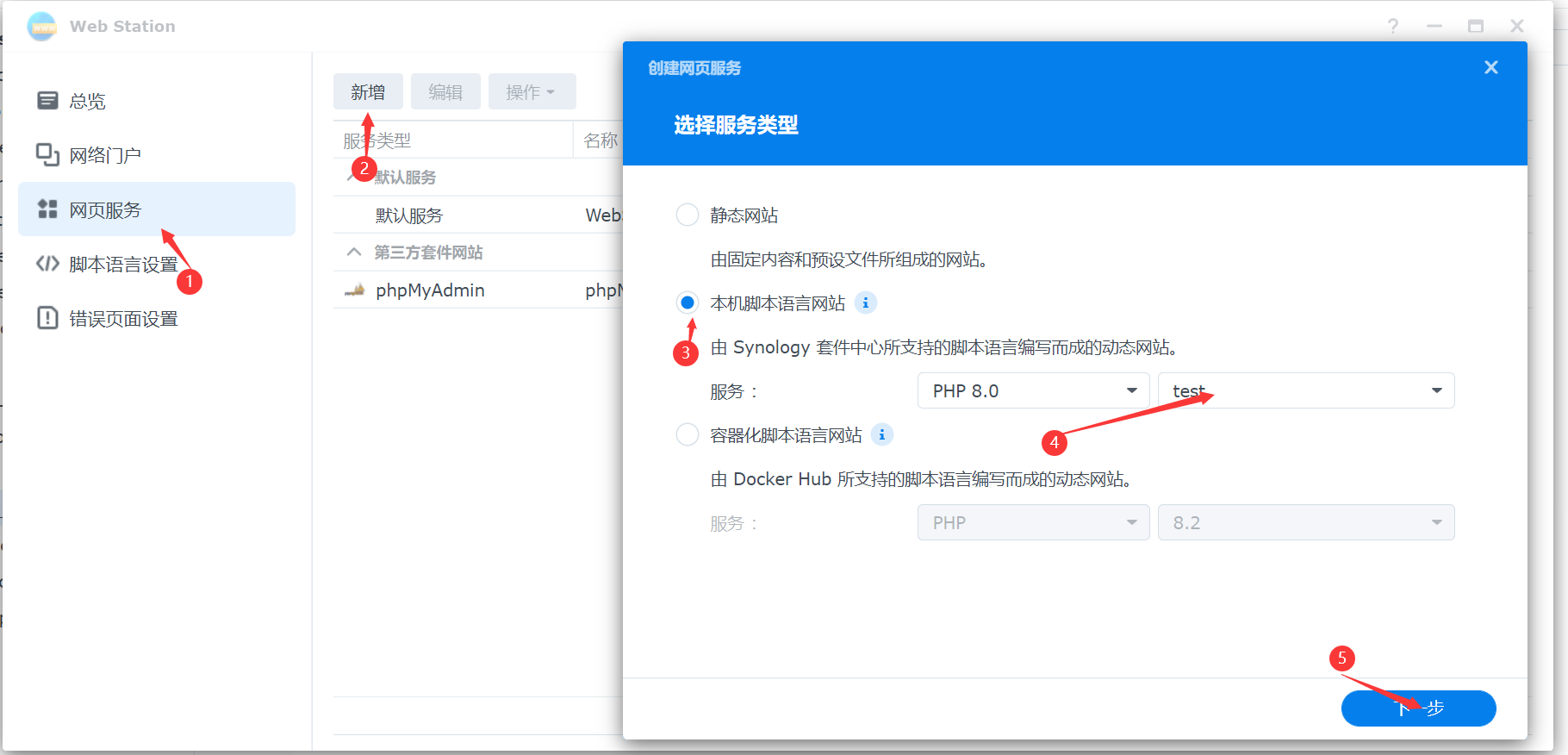Screen dimensions: 1568x755
Task: Close the 创建网页服务 dialog with X
Action: tap(1491, 67)
